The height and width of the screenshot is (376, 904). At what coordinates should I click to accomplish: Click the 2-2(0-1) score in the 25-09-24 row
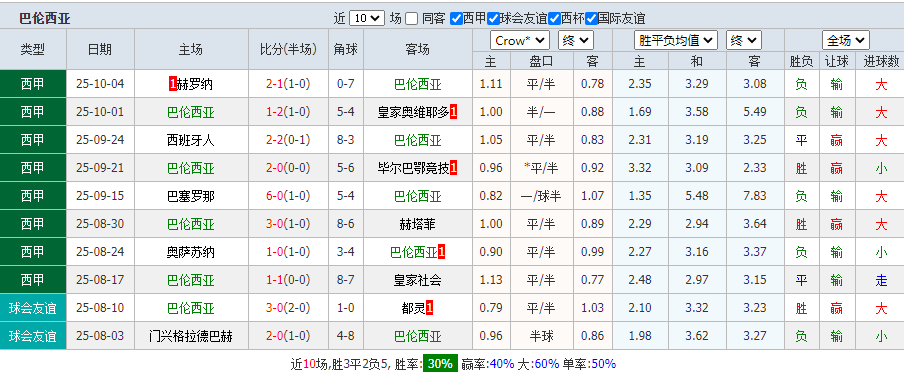click(x=288, y=140)
